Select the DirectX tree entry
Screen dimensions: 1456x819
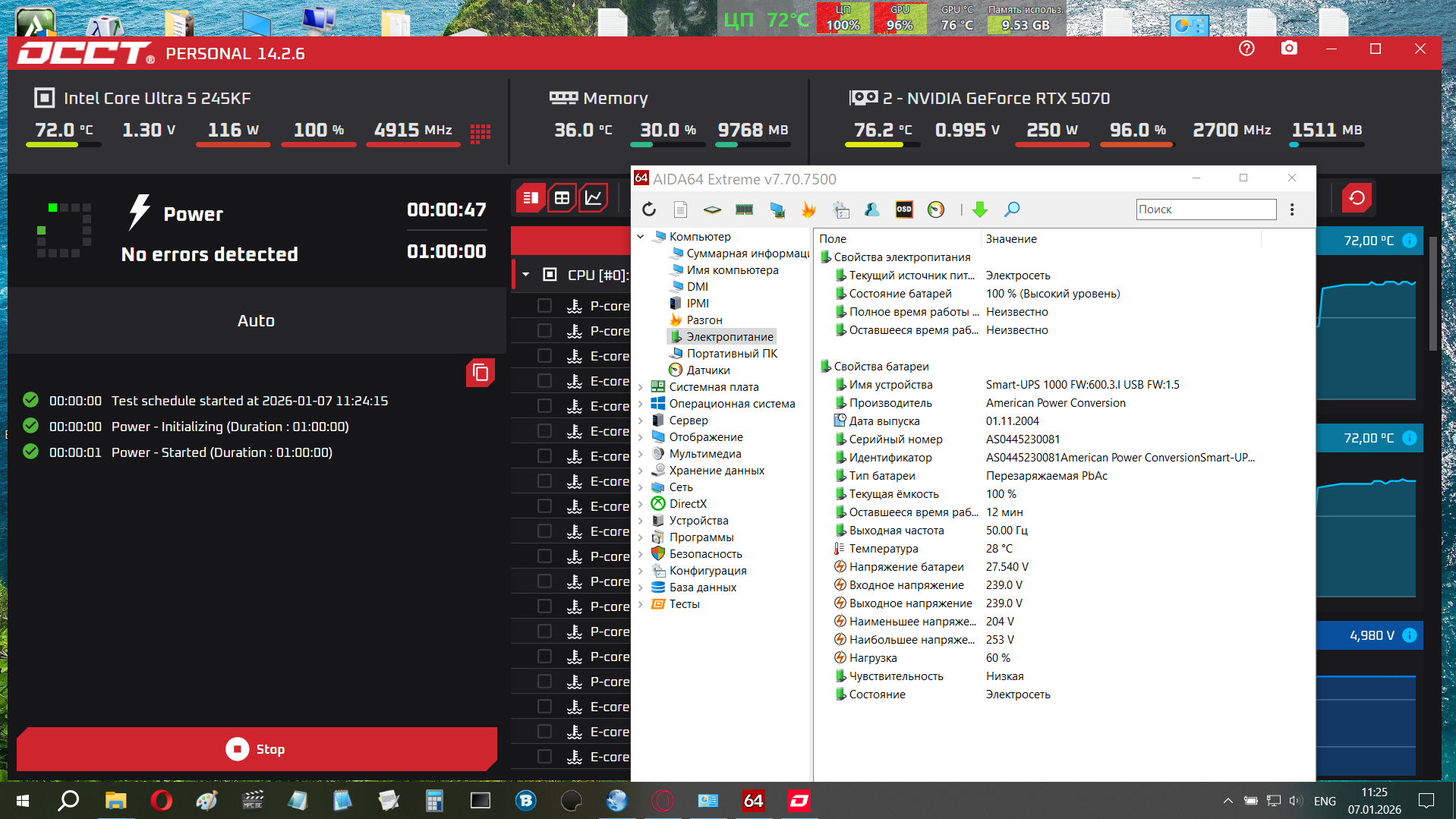point(688,504)
